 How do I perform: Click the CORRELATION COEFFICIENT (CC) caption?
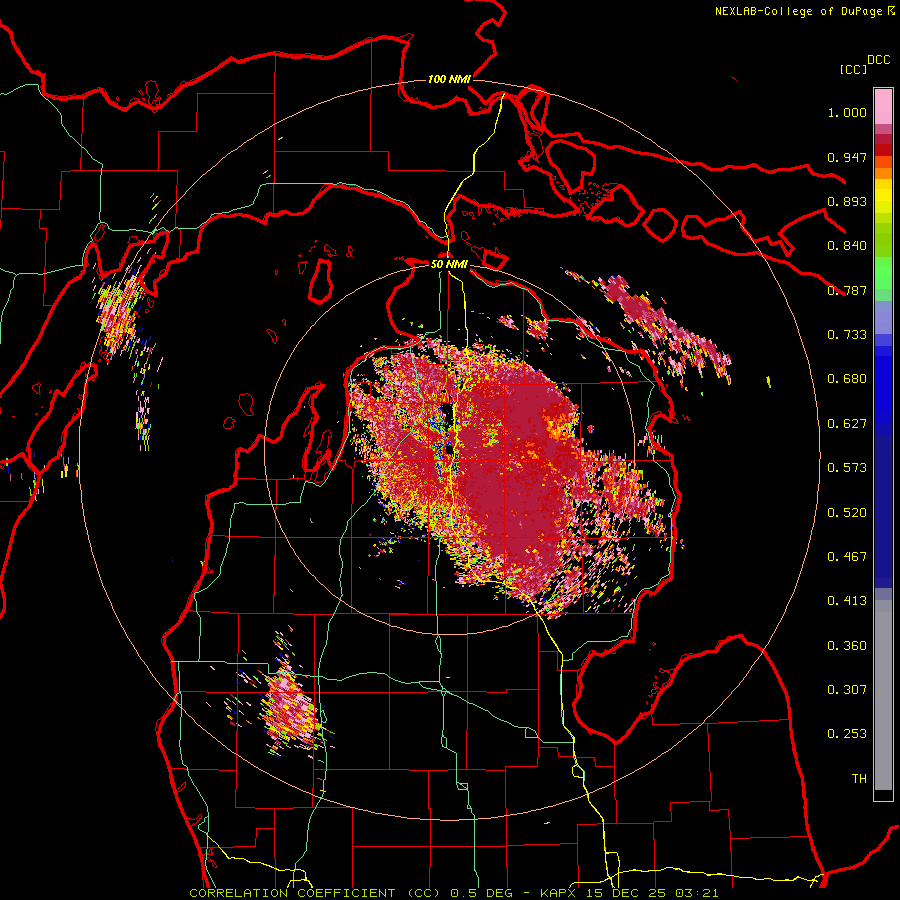tap(315, 893)
